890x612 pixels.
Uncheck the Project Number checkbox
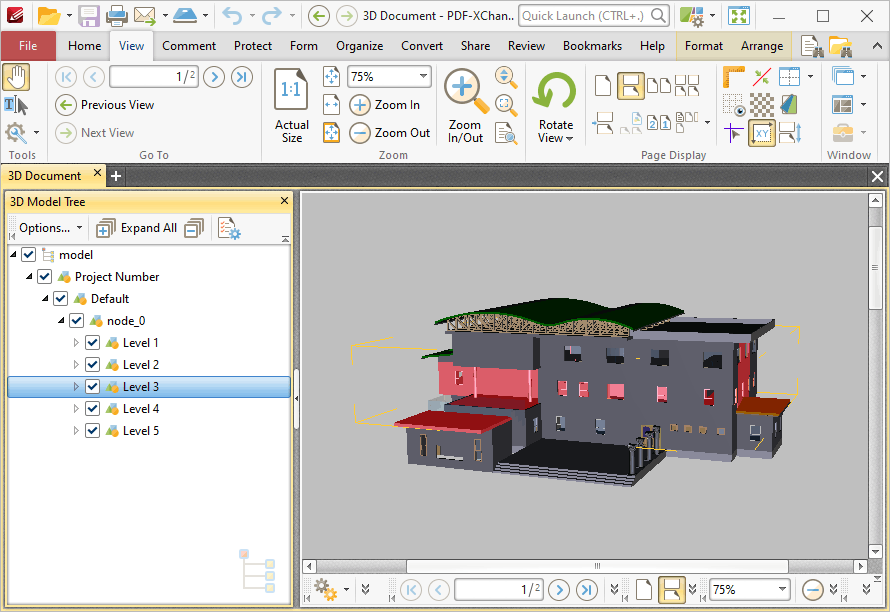pyautogui.click(x=45, y=277)
